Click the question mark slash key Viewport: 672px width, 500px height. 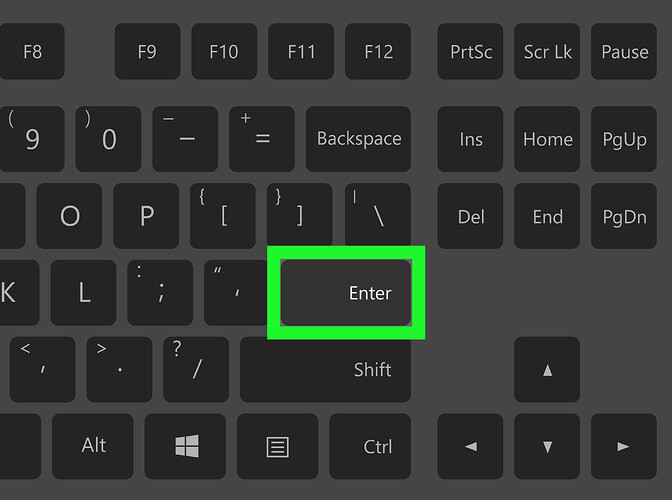196,369
